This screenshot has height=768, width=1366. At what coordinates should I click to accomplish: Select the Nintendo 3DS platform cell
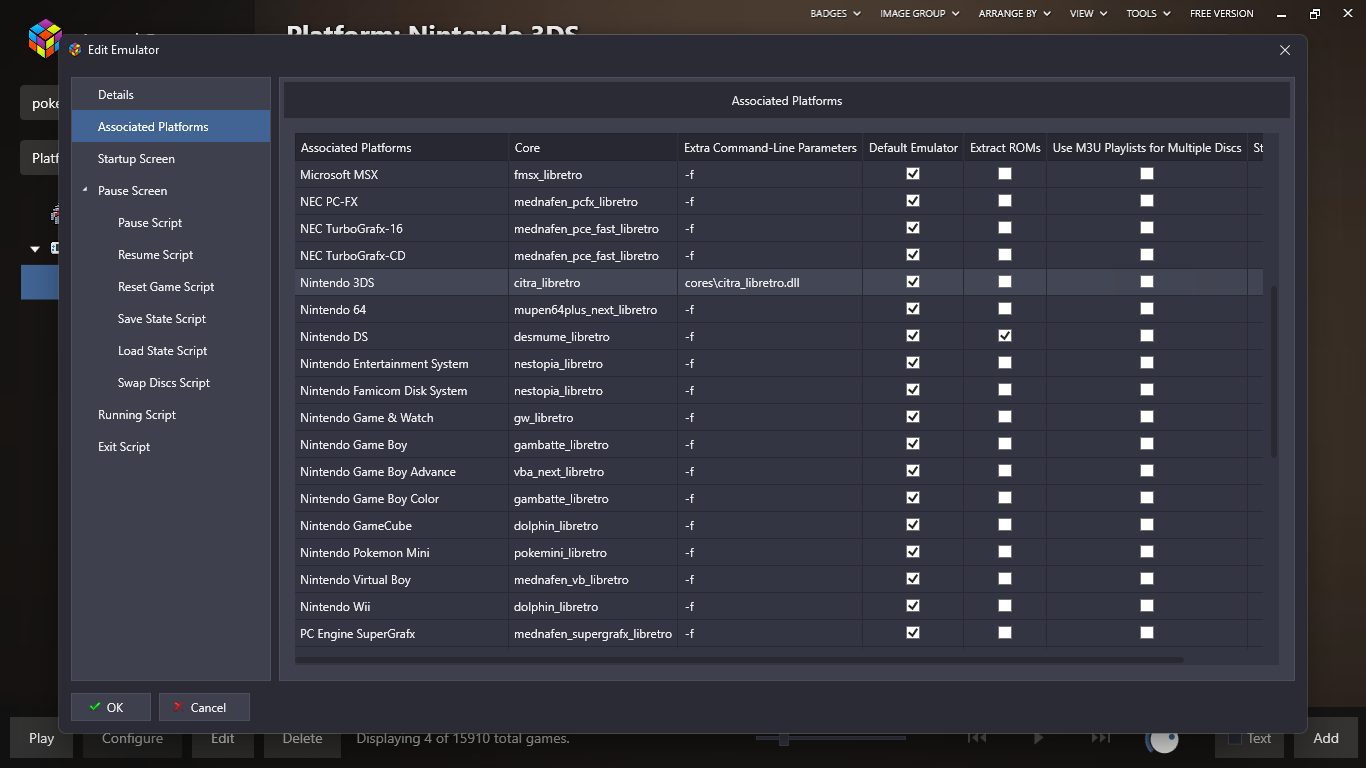click(x=401, y=282)
